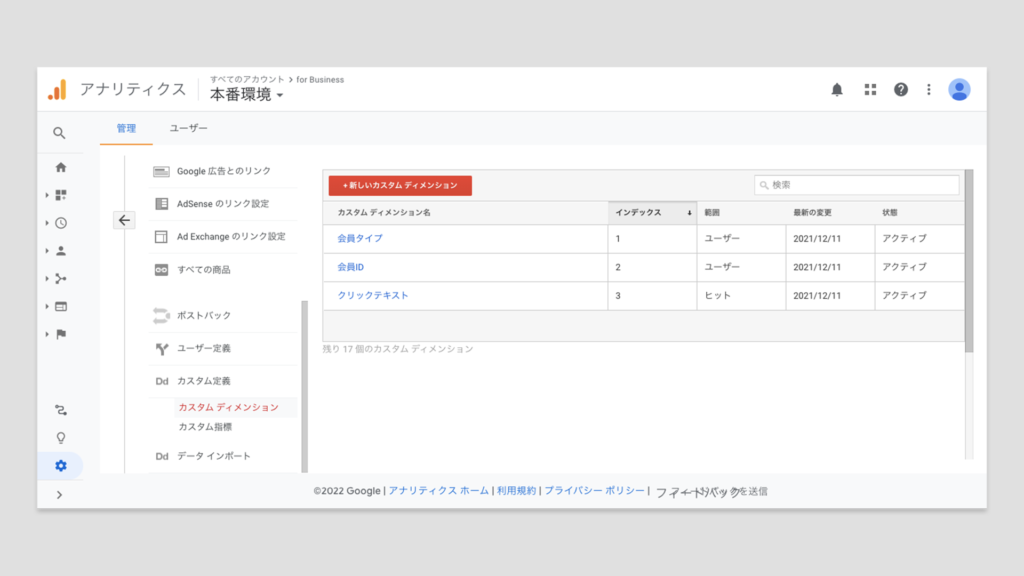This screenshot has width=1024, height=576.
Task: Click the search magnifier in left sidebar
Action: coord(60,133)
